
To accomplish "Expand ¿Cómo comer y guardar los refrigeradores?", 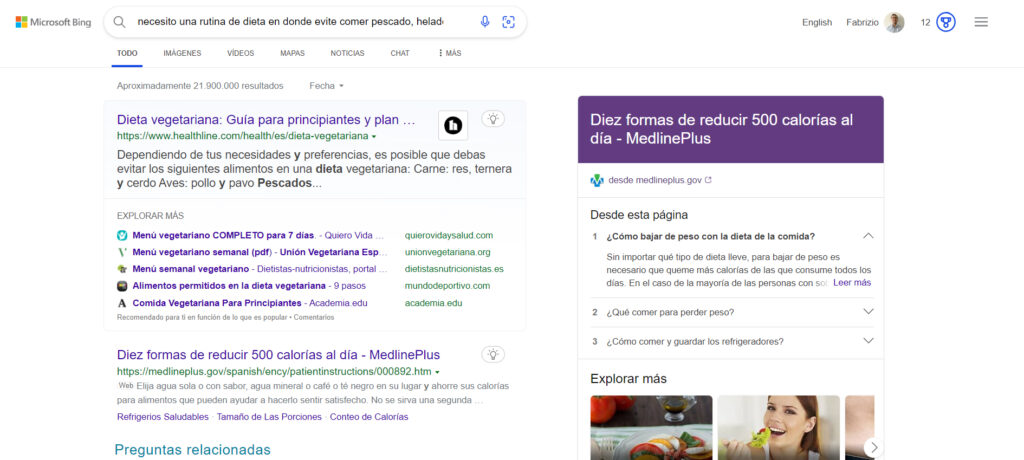I will click(867, 341).
